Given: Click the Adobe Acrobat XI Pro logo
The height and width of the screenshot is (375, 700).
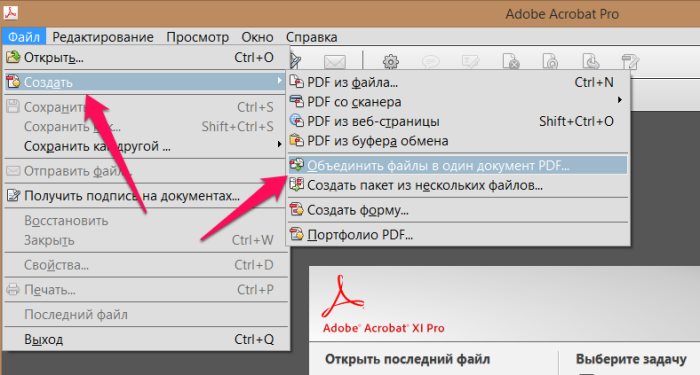Looking at the screenshot, I should point(383,304).
